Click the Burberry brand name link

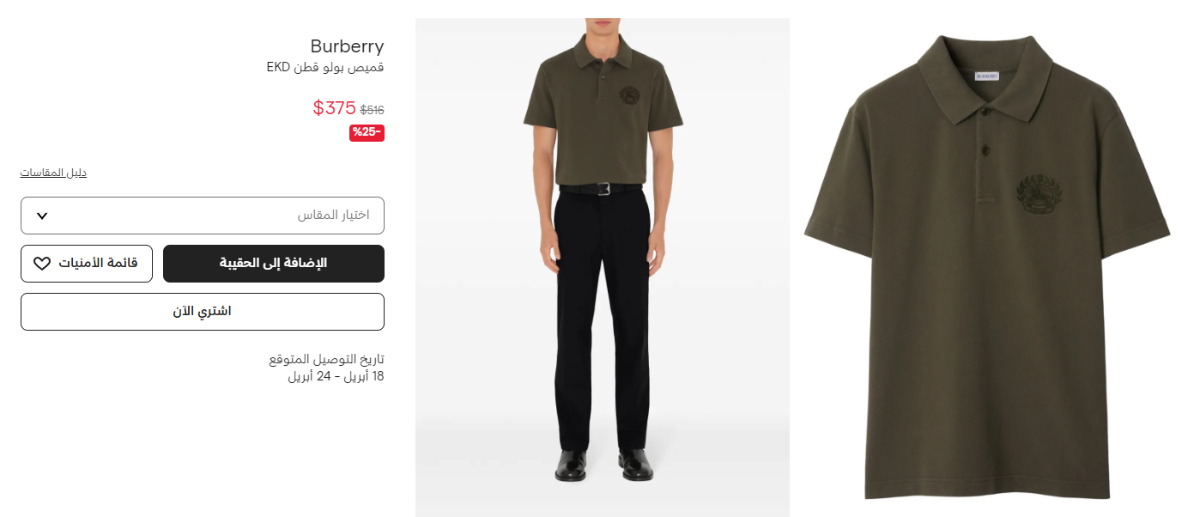tap(347, 46)
